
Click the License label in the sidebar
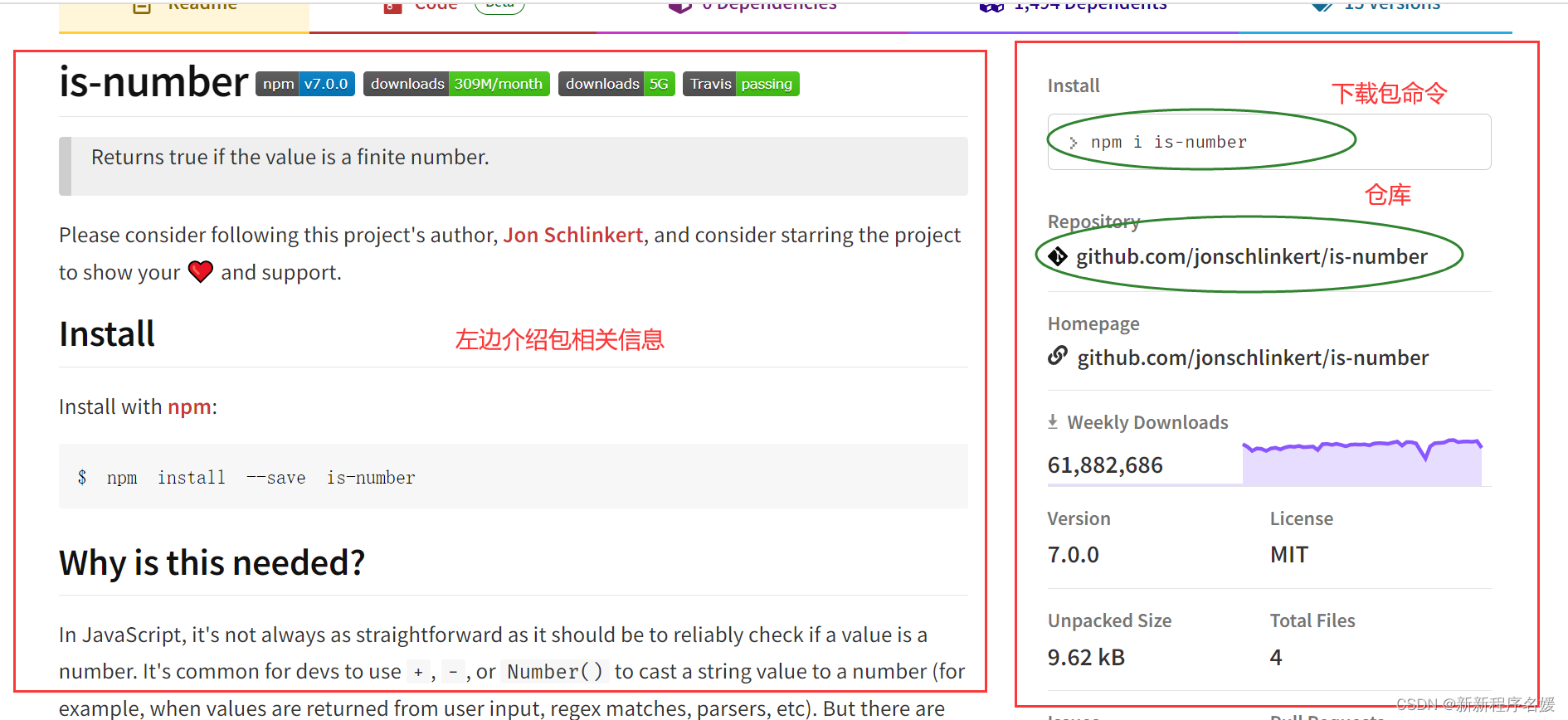(x=1302, y=518)
